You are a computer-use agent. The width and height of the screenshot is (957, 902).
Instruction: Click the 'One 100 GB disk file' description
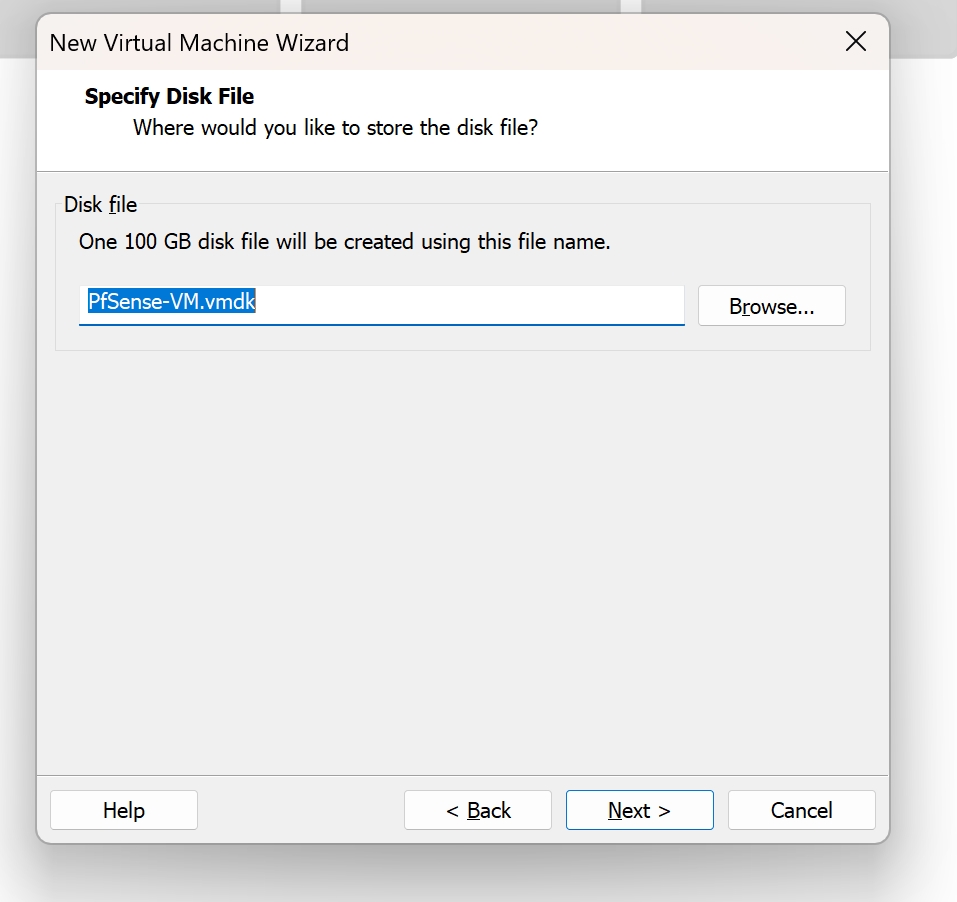[x=344, y=242]
